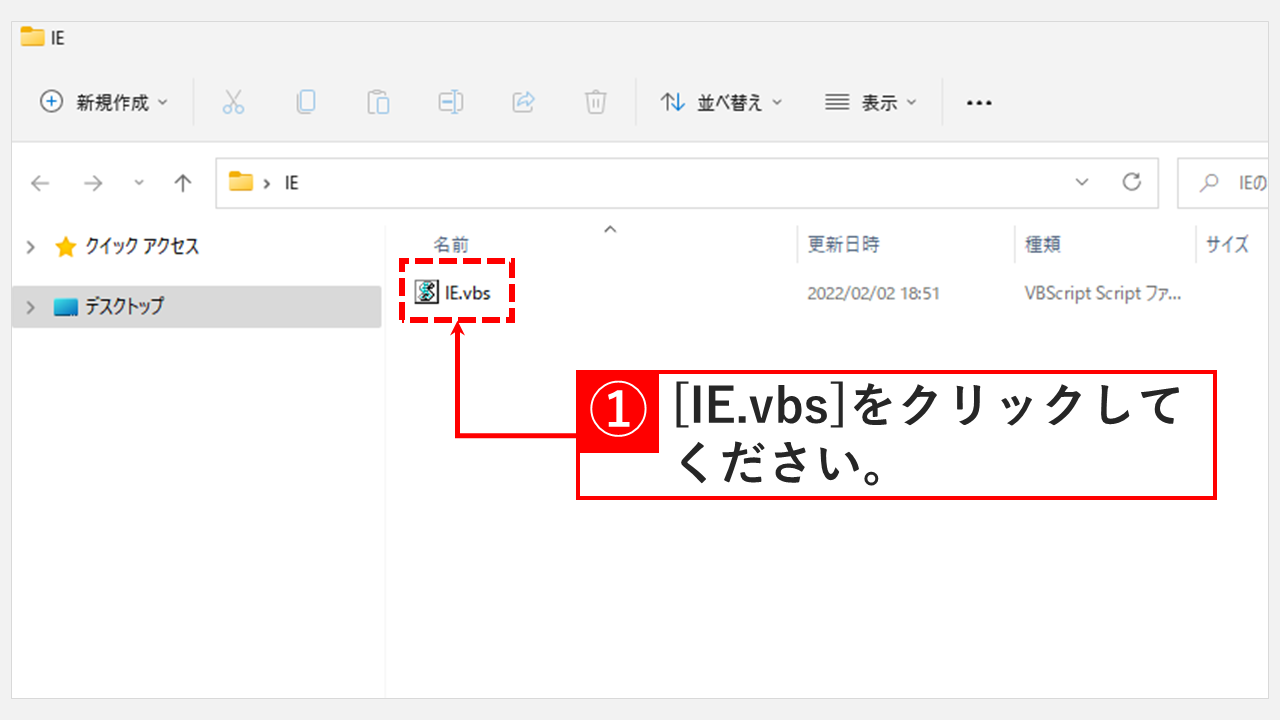Click the Copy icon in toolbar
Image resolution: width=1280 pixels, height=720 pixels.
(306, 102)
